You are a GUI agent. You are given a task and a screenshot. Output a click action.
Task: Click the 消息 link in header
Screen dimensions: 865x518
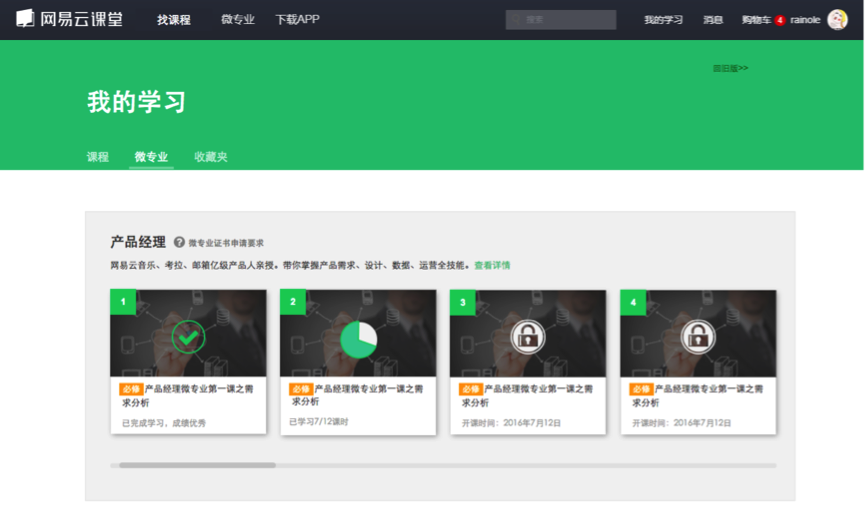(713, 20)
